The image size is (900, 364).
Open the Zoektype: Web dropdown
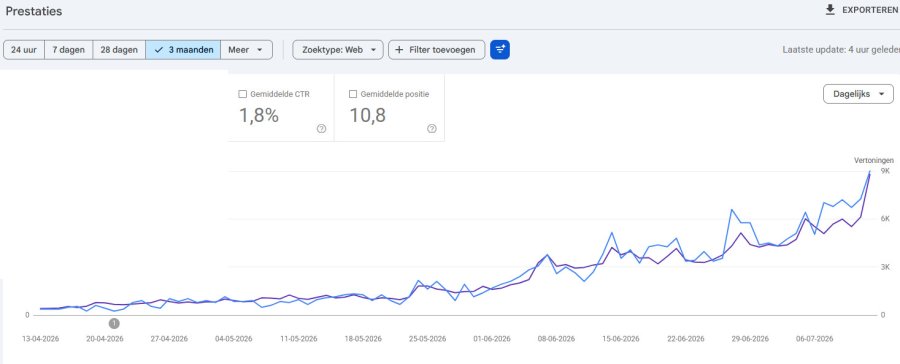(338, 50)
